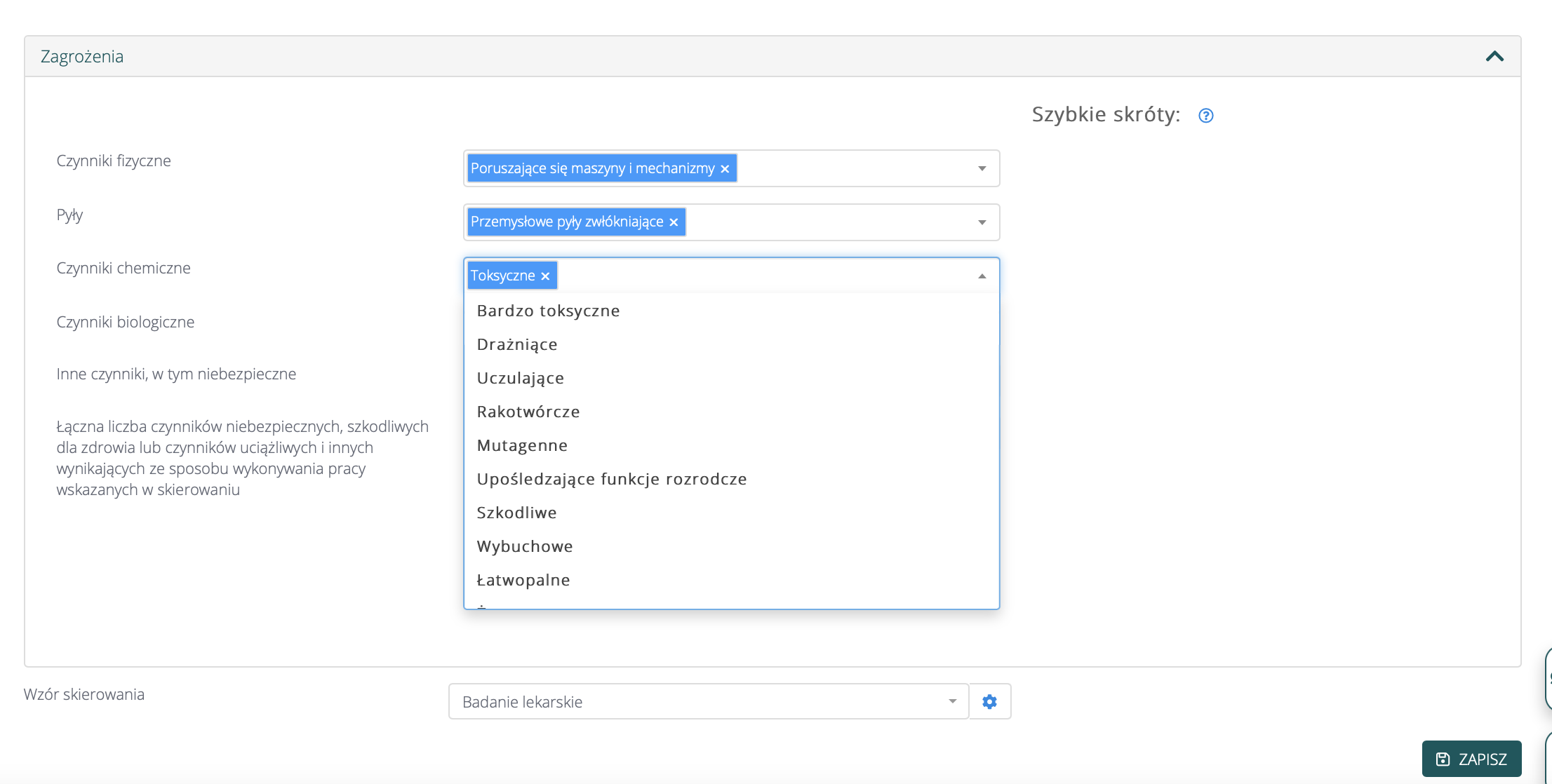Click the gear icon next to Wzór skierowania

[989, 701]
